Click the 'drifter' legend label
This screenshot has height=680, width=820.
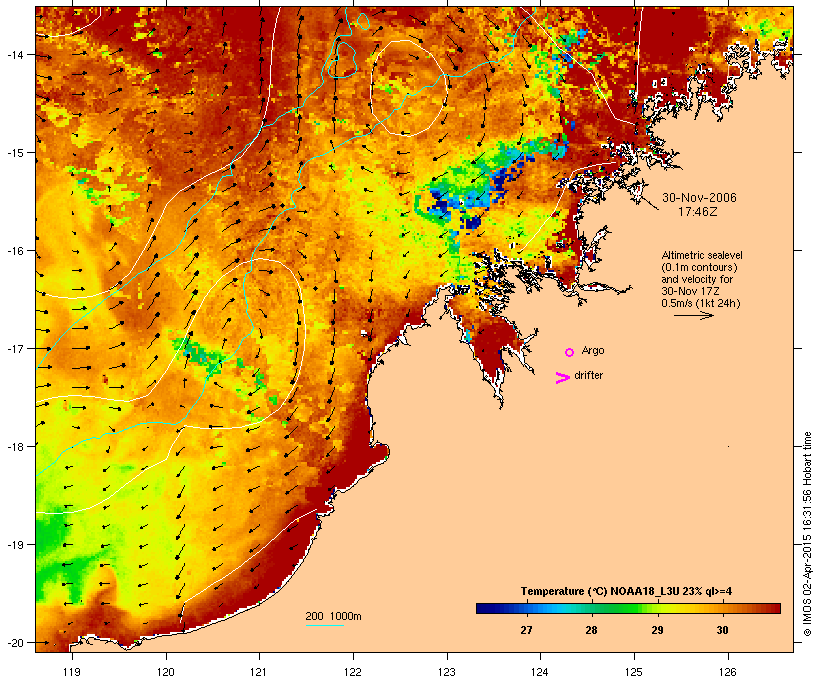pyautogui.click(x=588, y=375)
